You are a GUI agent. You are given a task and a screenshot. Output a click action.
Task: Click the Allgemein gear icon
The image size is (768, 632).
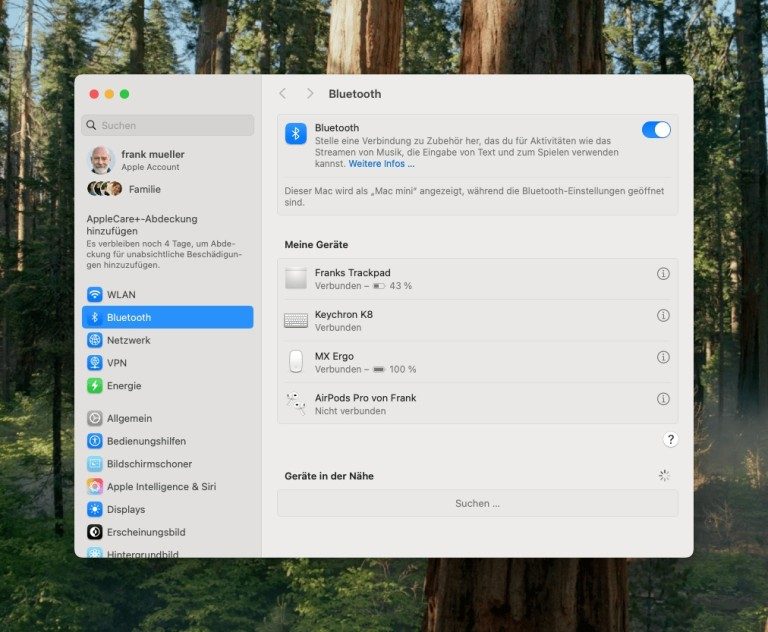click(95, 418)
